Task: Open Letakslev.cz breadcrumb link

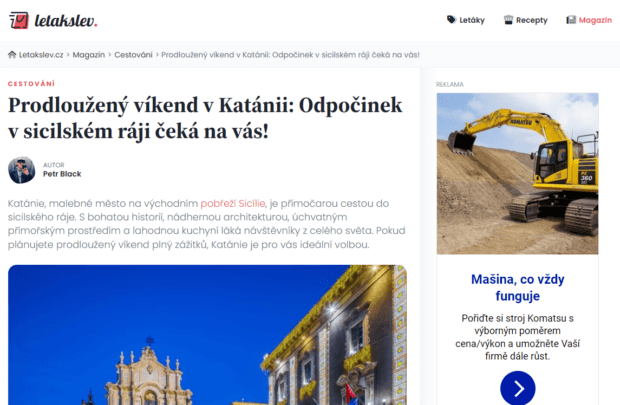Action: [x=41, y=55]
